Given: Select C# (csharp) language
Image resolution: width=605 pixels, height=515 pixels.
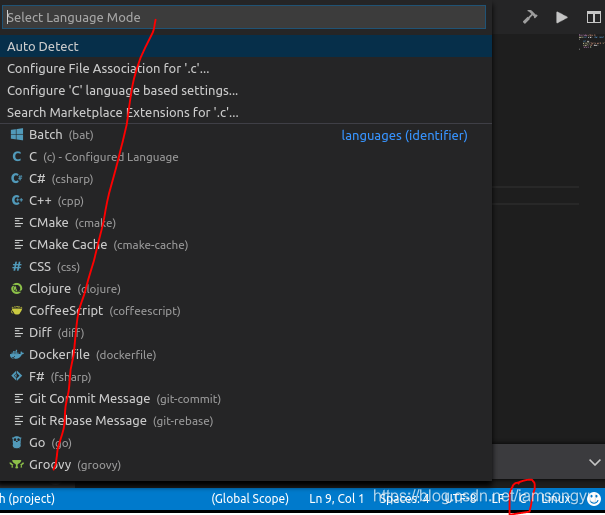Looking at the screenshot, I should [x=246, y=179].
